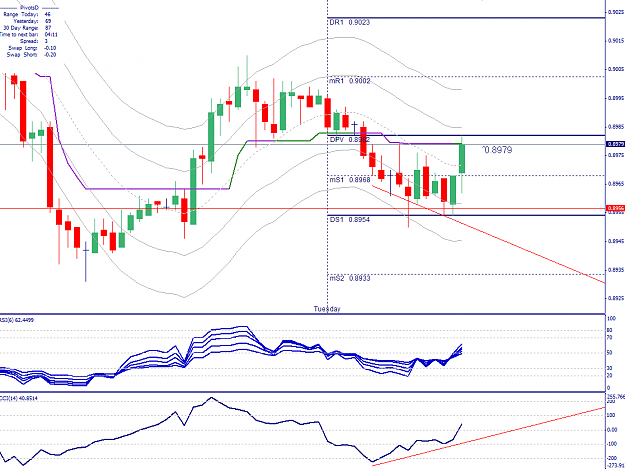The height and width of the screenshot is (469, 625).
Task: Click the CCI(14) 40.8514 indicator label
Action: point(19,398)
